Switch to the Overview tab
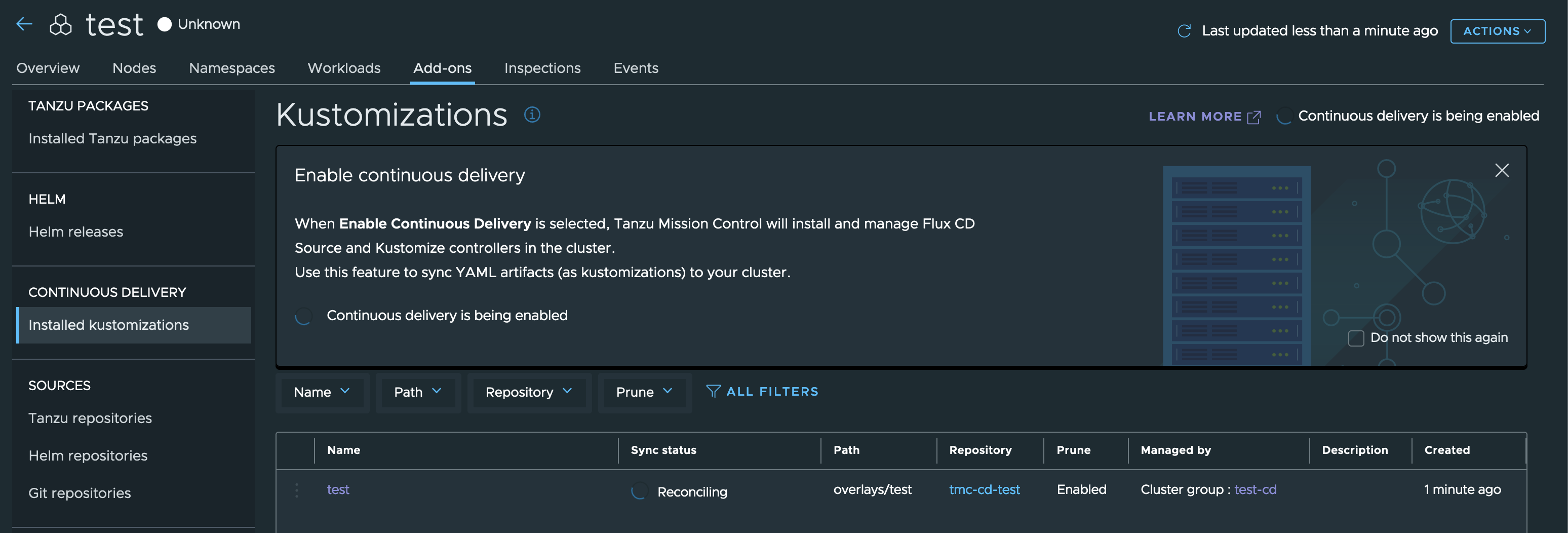This screenshot has height=533, width=1568. pos(48,68)
